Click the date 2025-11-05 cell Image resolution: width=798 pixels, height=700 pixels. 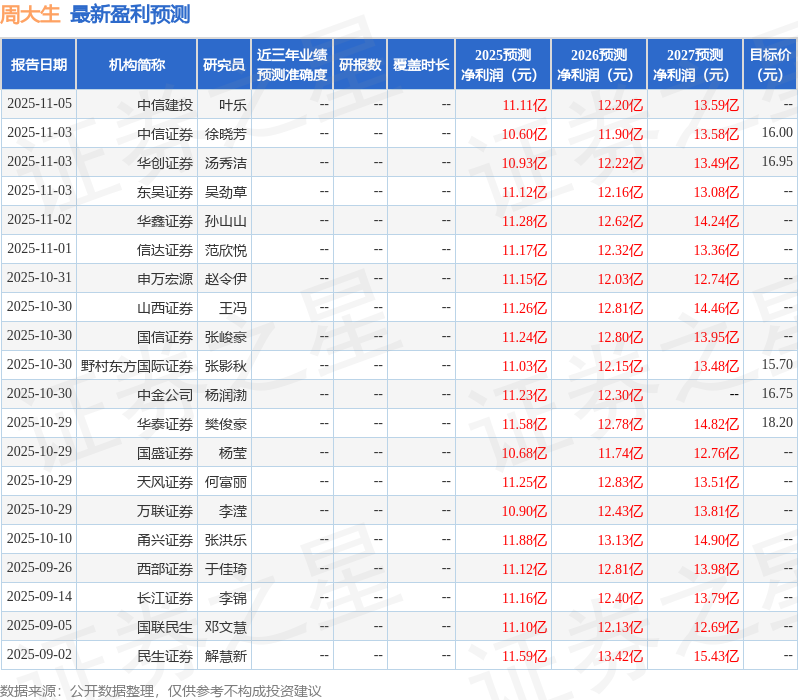39,104
